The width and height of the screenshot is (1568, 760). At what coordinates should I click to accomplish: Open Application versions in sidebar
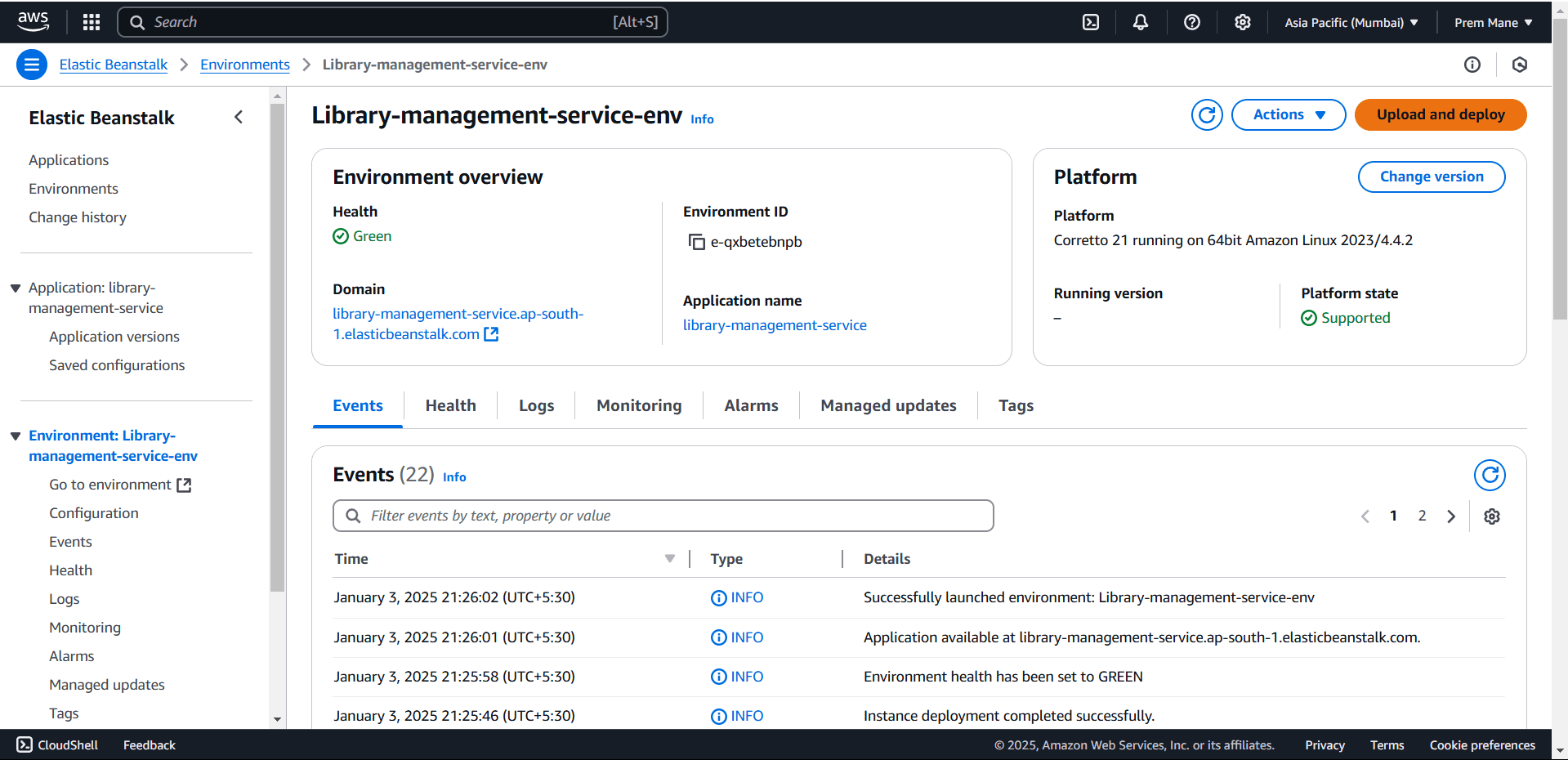(x=114, y=337)
